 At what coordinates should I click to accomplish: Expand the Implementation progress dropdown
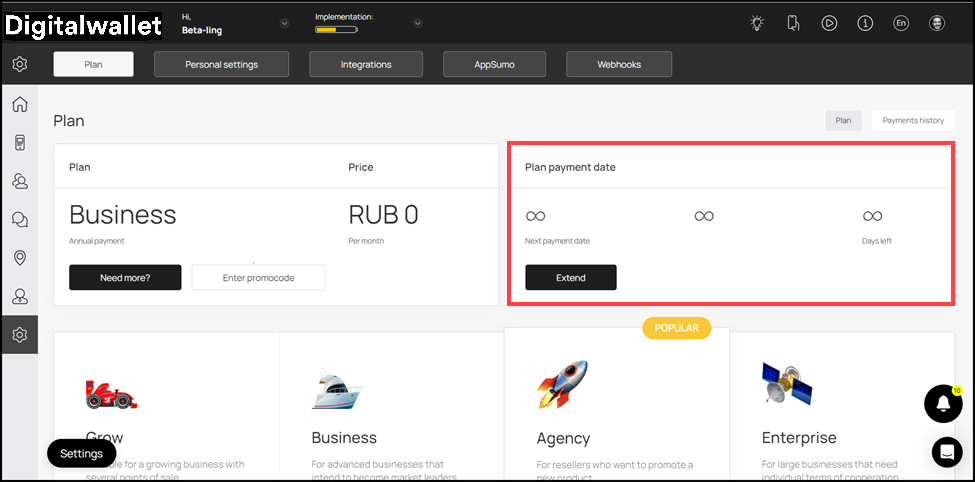point(417,24)
